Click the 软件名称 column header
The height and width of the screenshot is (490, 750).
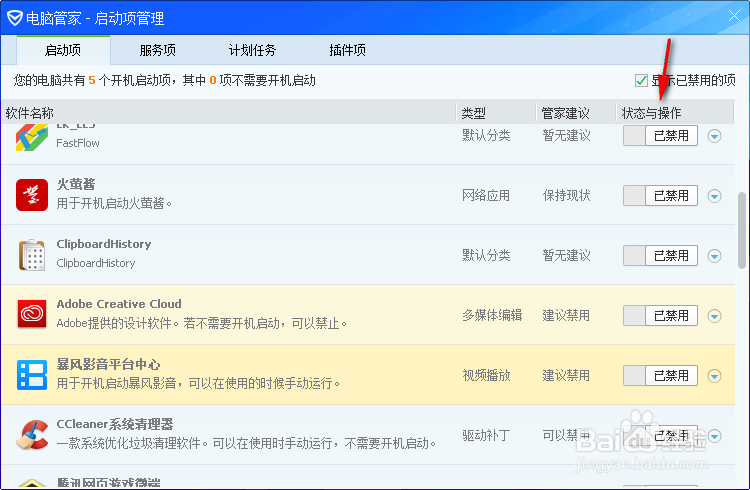(x=30, y=113)
